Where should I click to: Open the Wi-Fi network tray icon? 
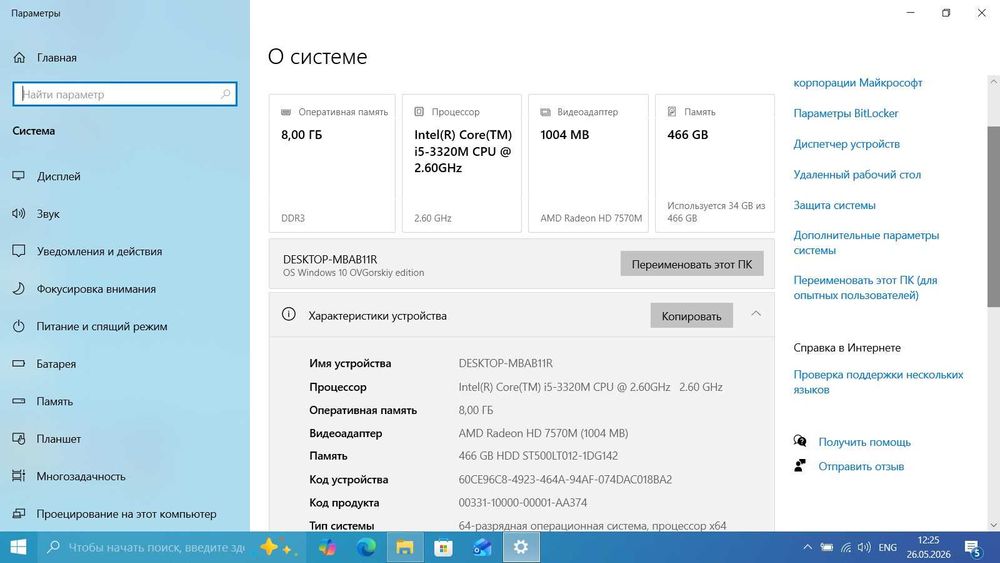(846, 547)
